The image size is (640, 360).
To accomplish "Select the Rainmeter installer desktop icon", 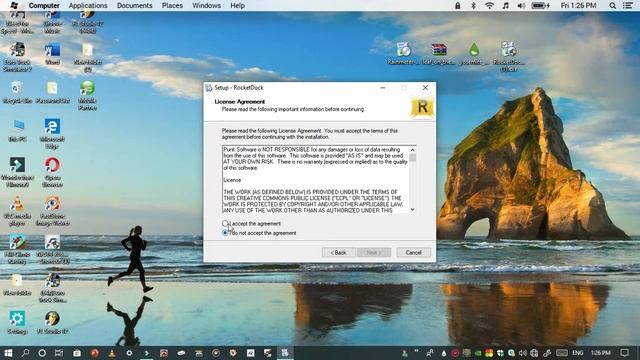I will [403, 53].
